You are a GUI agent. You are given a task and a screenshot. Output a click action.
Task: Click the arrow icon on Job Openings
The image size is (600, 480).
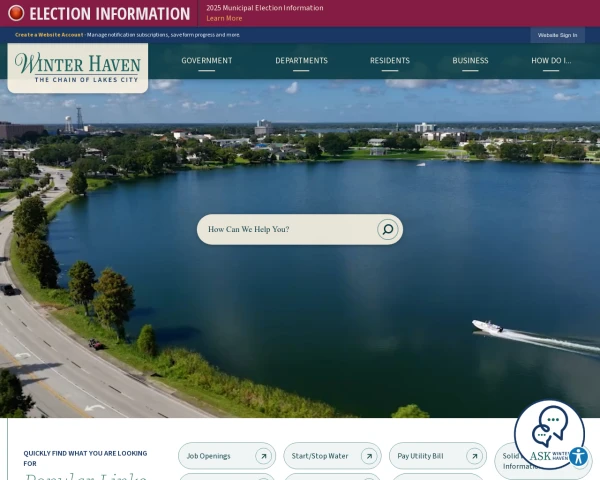(x=263, y=456)
